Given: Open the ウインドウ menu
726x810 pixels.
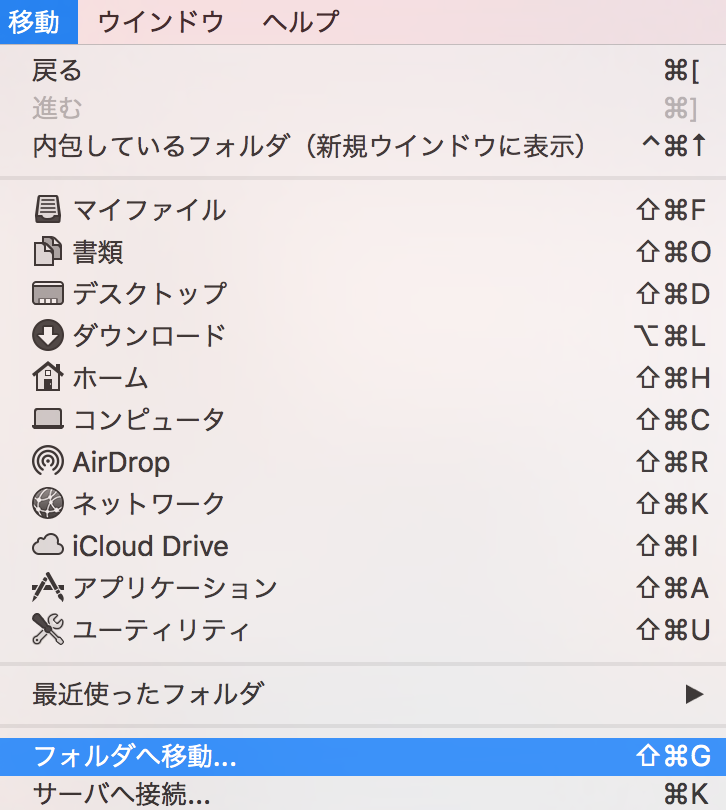Looking at the screenshot, I should click(160, 21).
